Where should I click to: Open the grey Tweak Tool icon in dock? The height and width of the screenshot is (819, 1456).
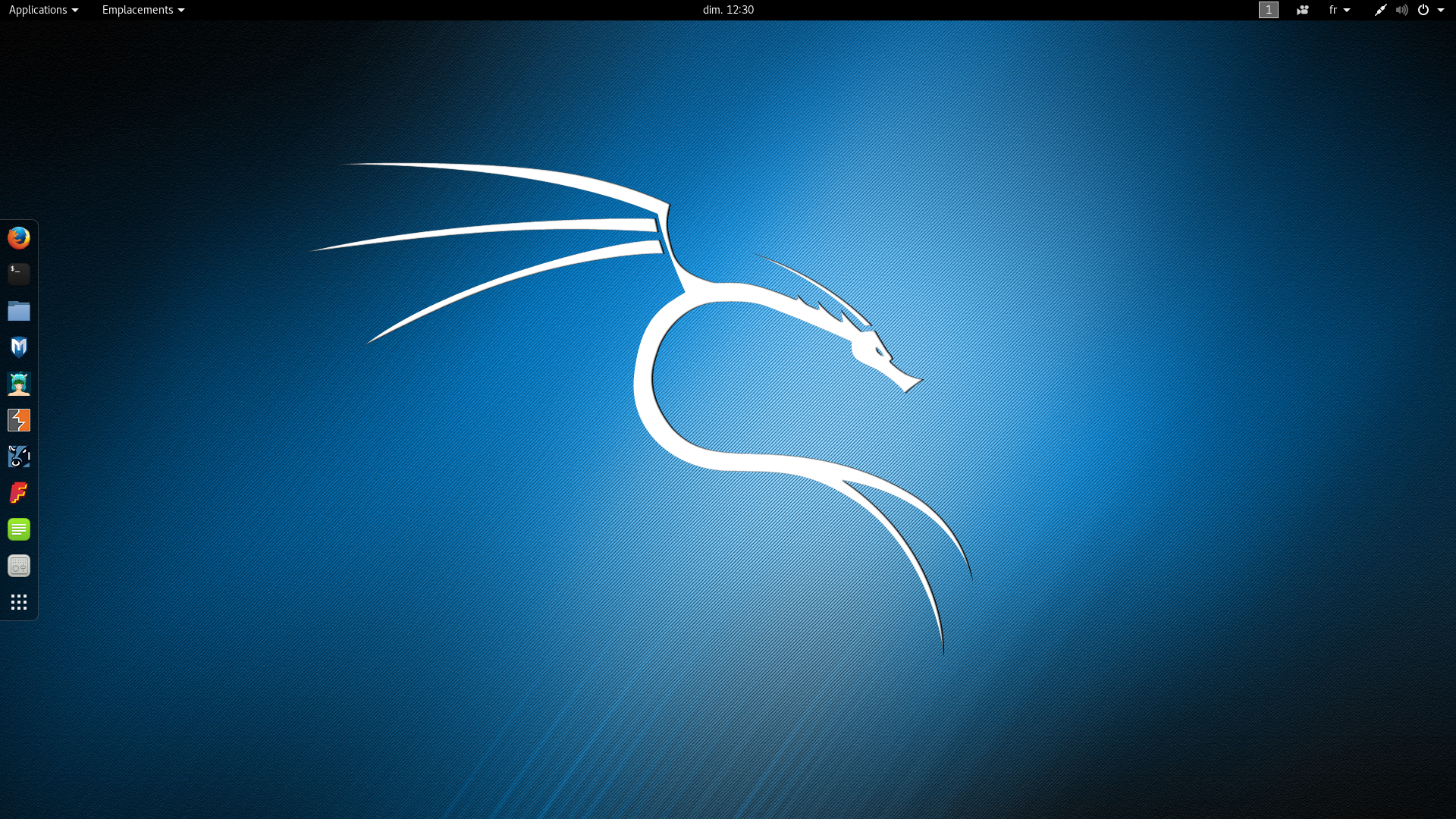tap(19, 566)
